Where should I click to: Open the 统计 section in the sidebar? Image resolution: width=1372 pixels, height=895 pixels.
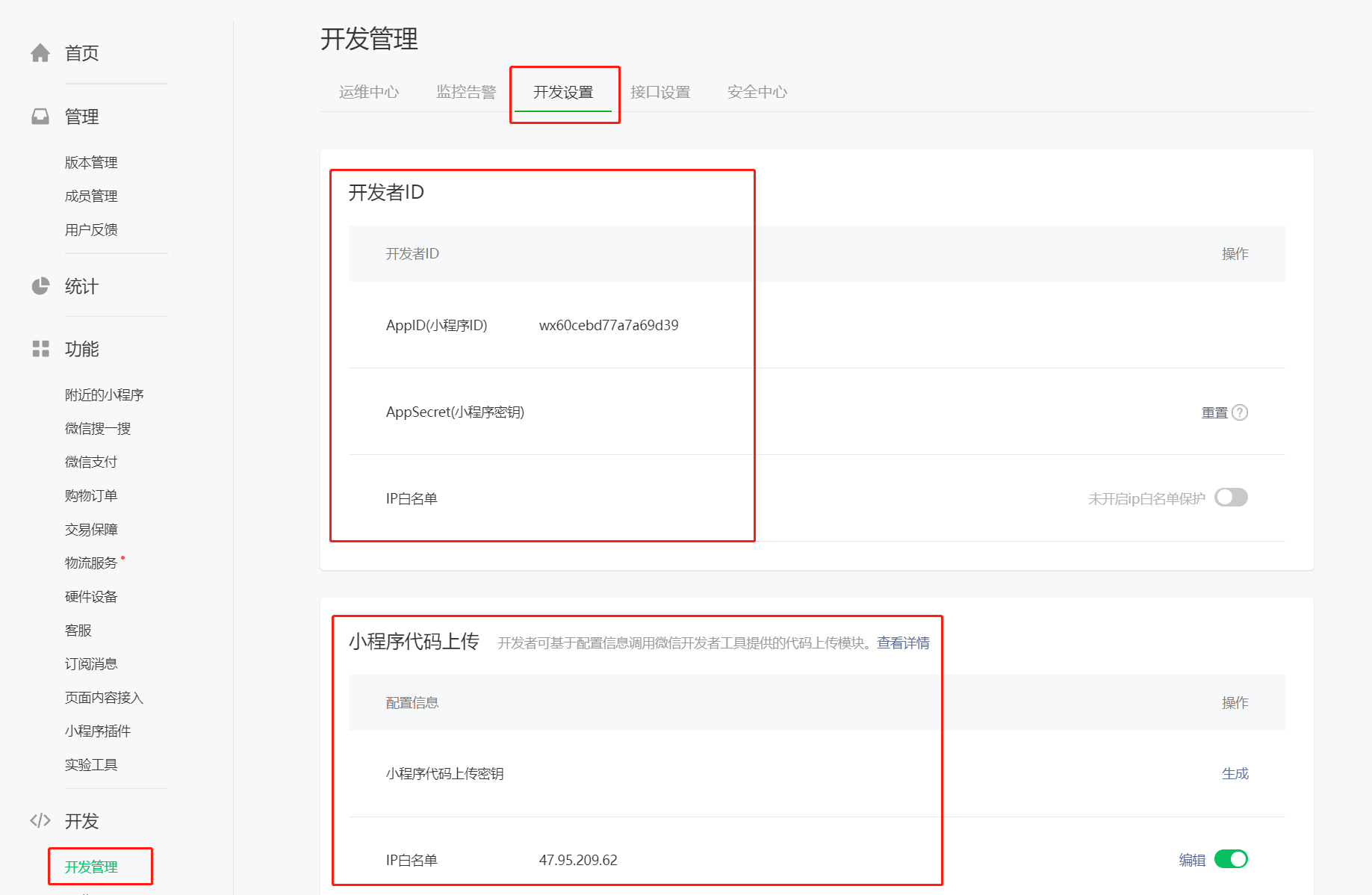click(x=81, y=286)
